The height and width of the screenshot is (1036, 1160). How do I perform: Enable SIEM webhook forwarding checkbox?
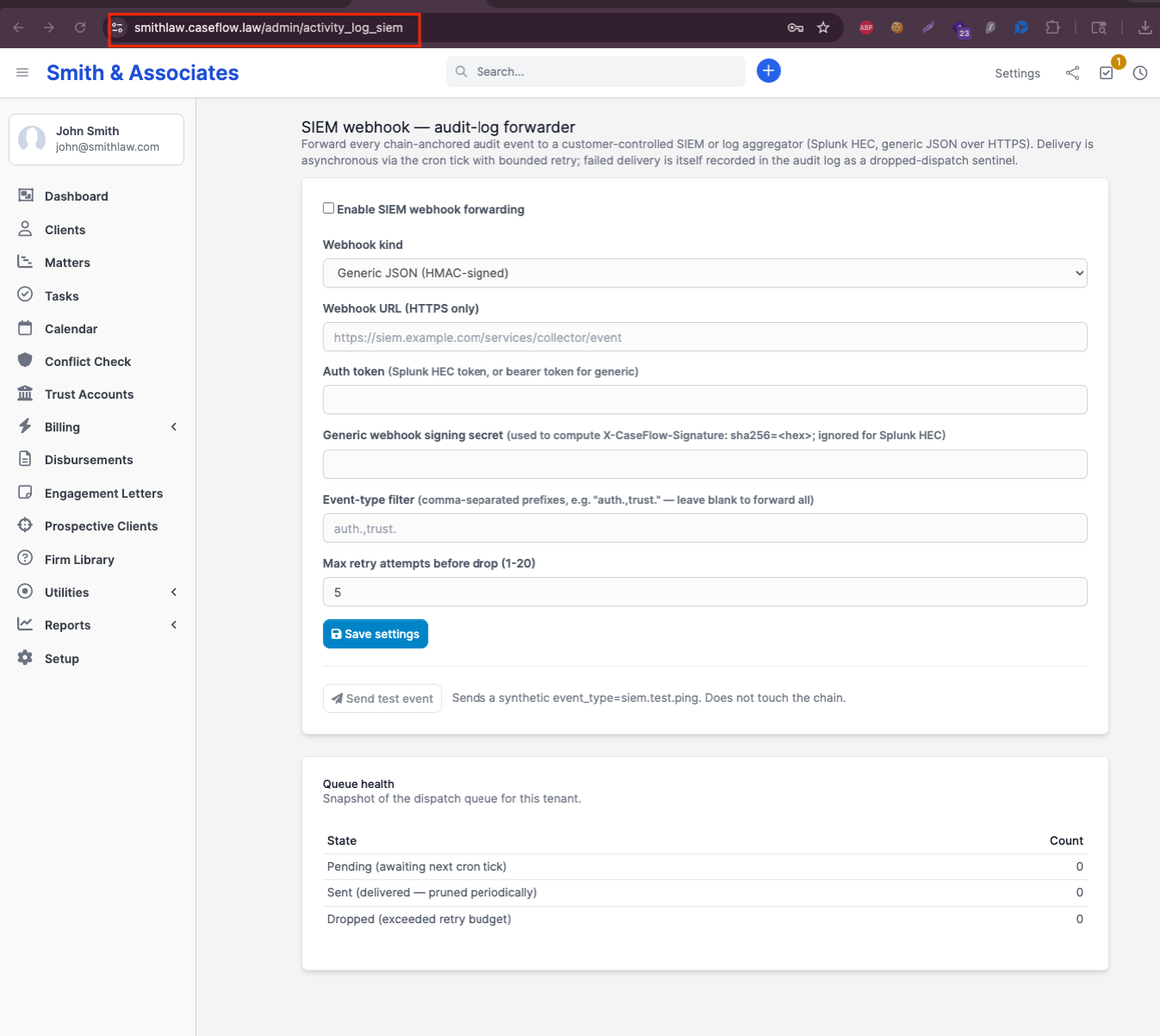[328, 208]
